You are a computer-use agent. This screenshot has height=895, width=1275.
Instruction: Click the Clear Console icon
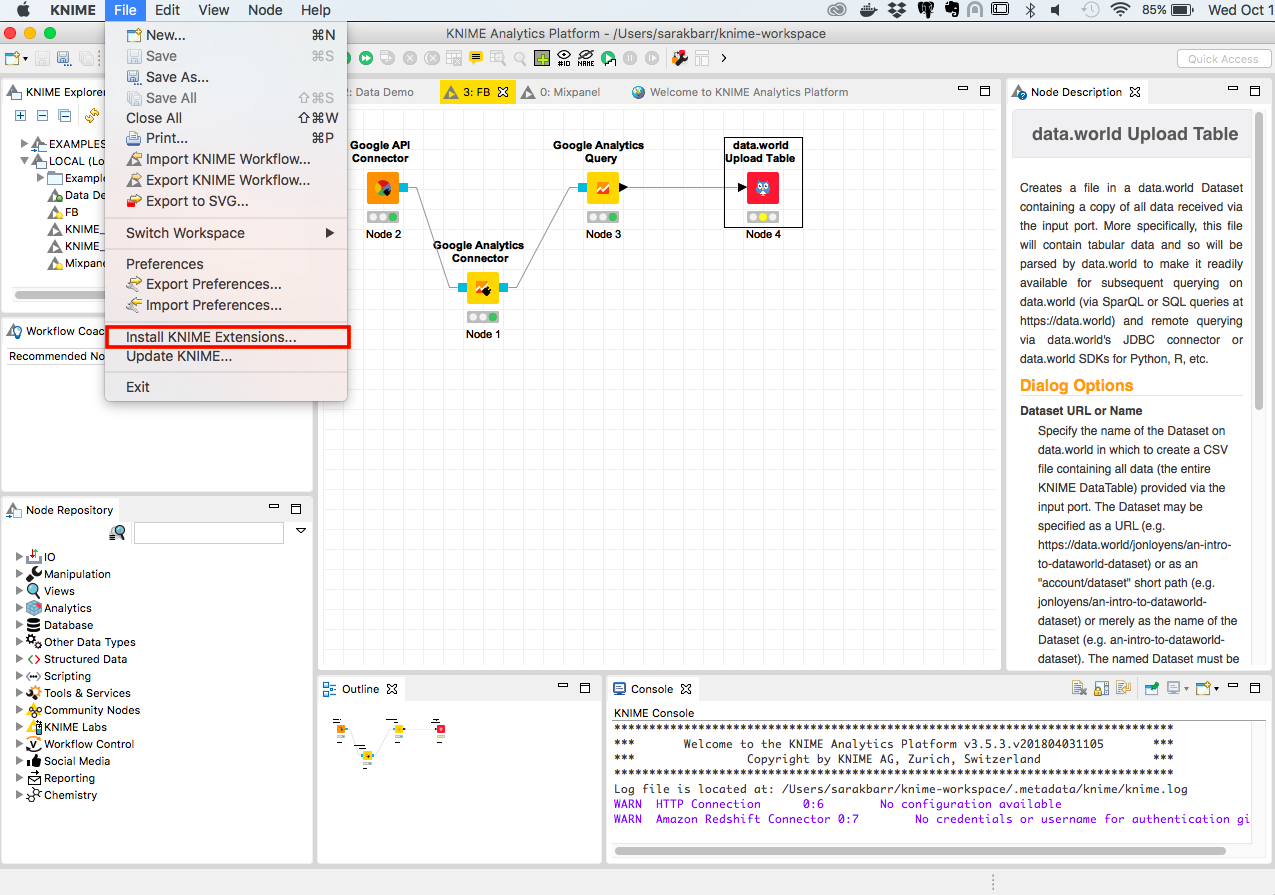tap(1079, 688)
